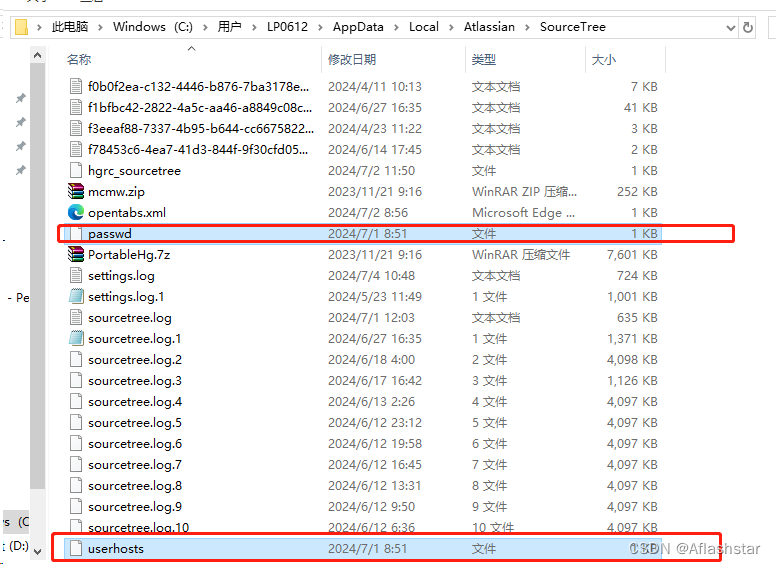Viewport: 776px width, 564px height.
Task: Click the navigation pane scrollbar thumb
Action: point(37,277)
